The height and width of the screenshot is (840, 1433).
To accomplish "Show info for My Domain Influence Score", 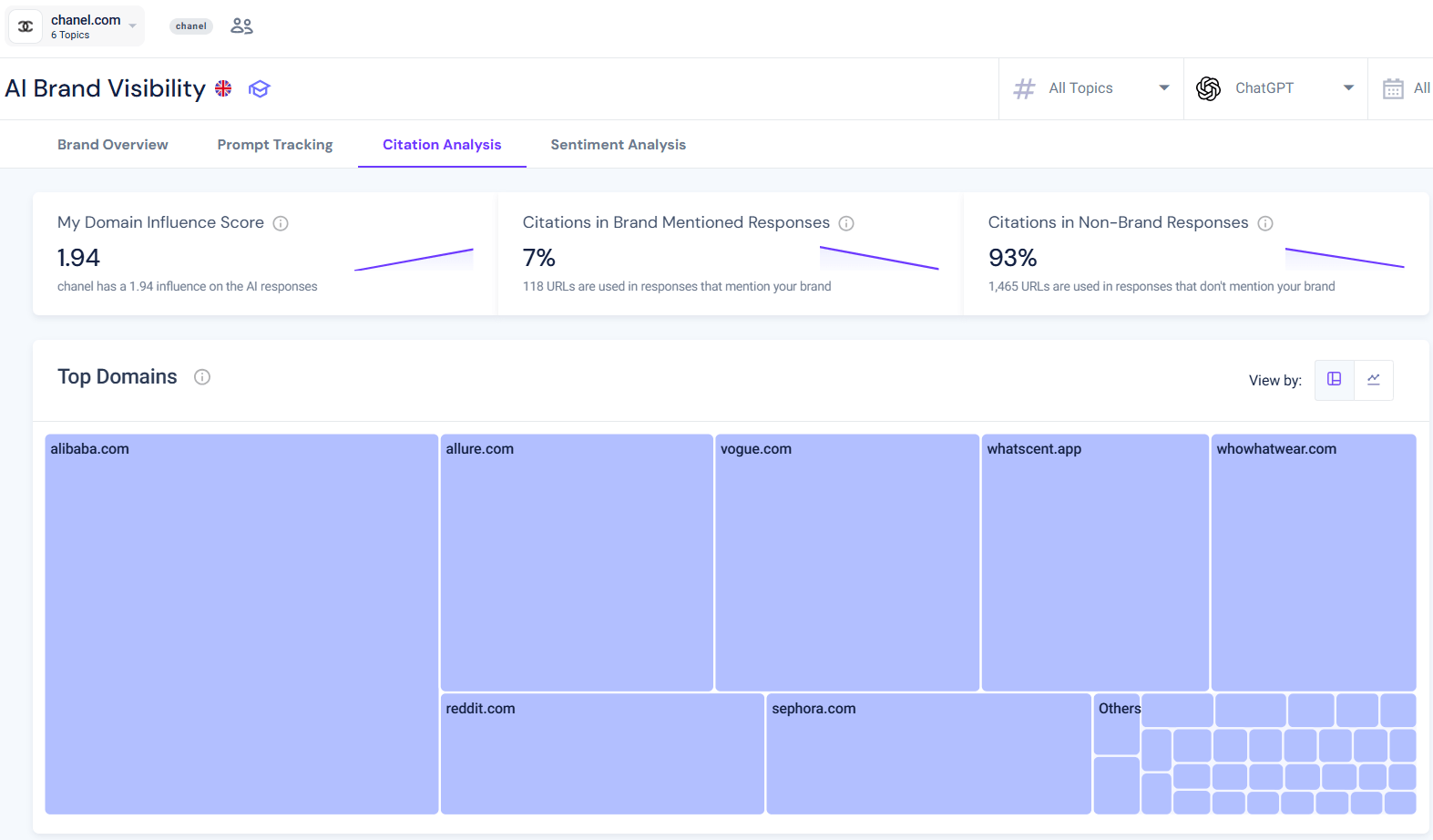I will click(281, 223).
